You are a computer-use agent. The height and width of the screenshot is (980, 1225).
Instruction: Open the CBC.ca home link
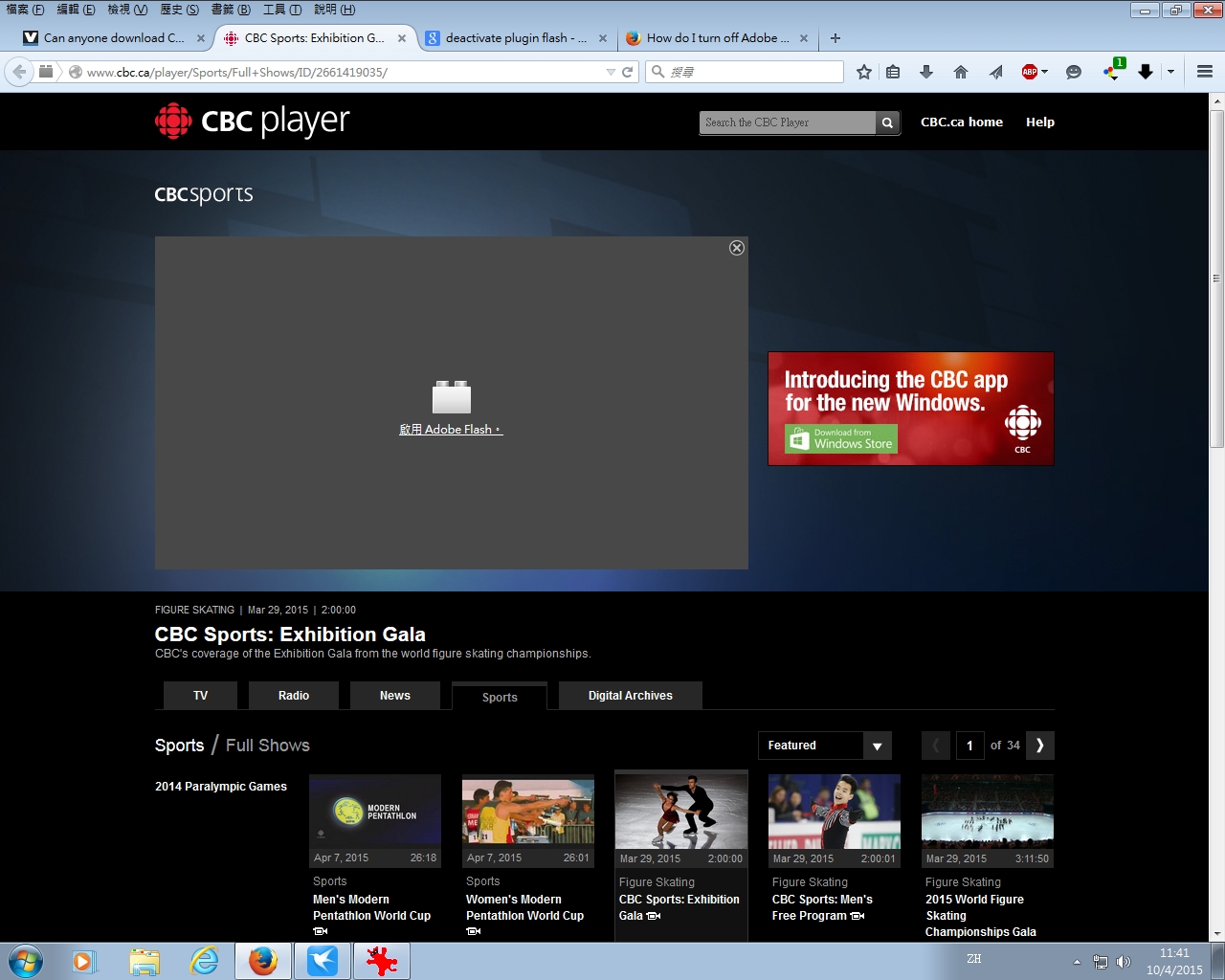click(x=962, y=122)
